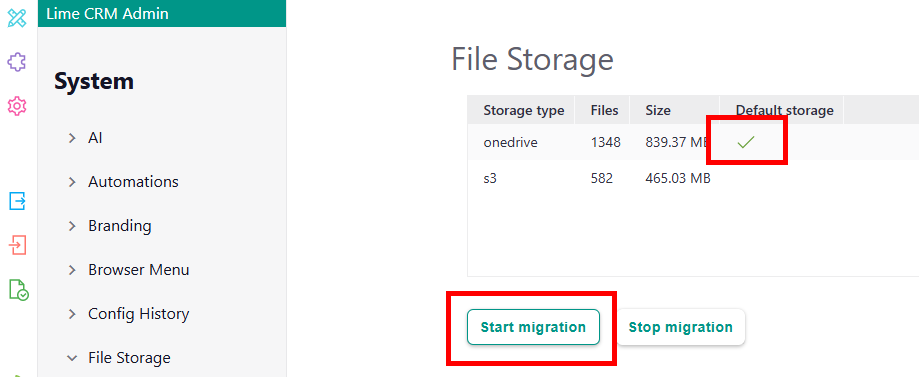The width and height of the screenshot is (919, 377).
Task: Click the Start migration button
Action: coord(533,327)
